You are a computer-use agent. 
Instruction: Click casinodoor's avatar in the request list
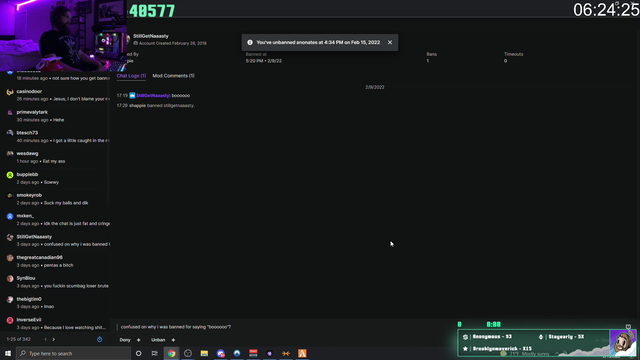(x=10, y=92)
